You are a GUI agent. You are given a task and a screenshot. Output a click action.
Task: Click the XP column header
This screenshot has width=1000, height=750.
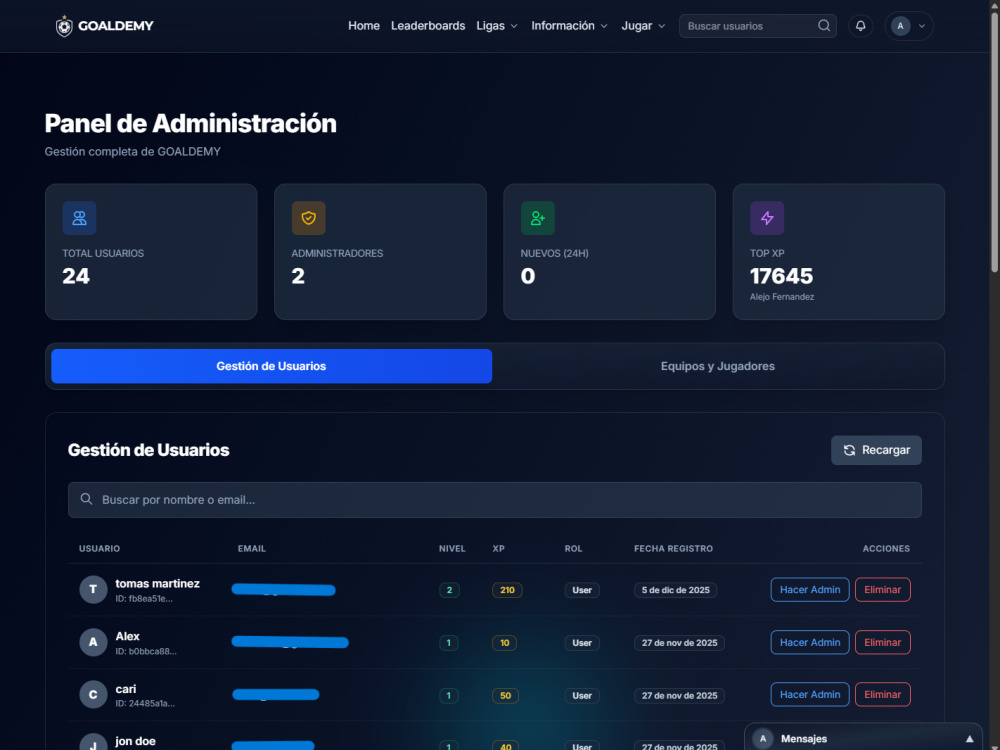[499, 548]
